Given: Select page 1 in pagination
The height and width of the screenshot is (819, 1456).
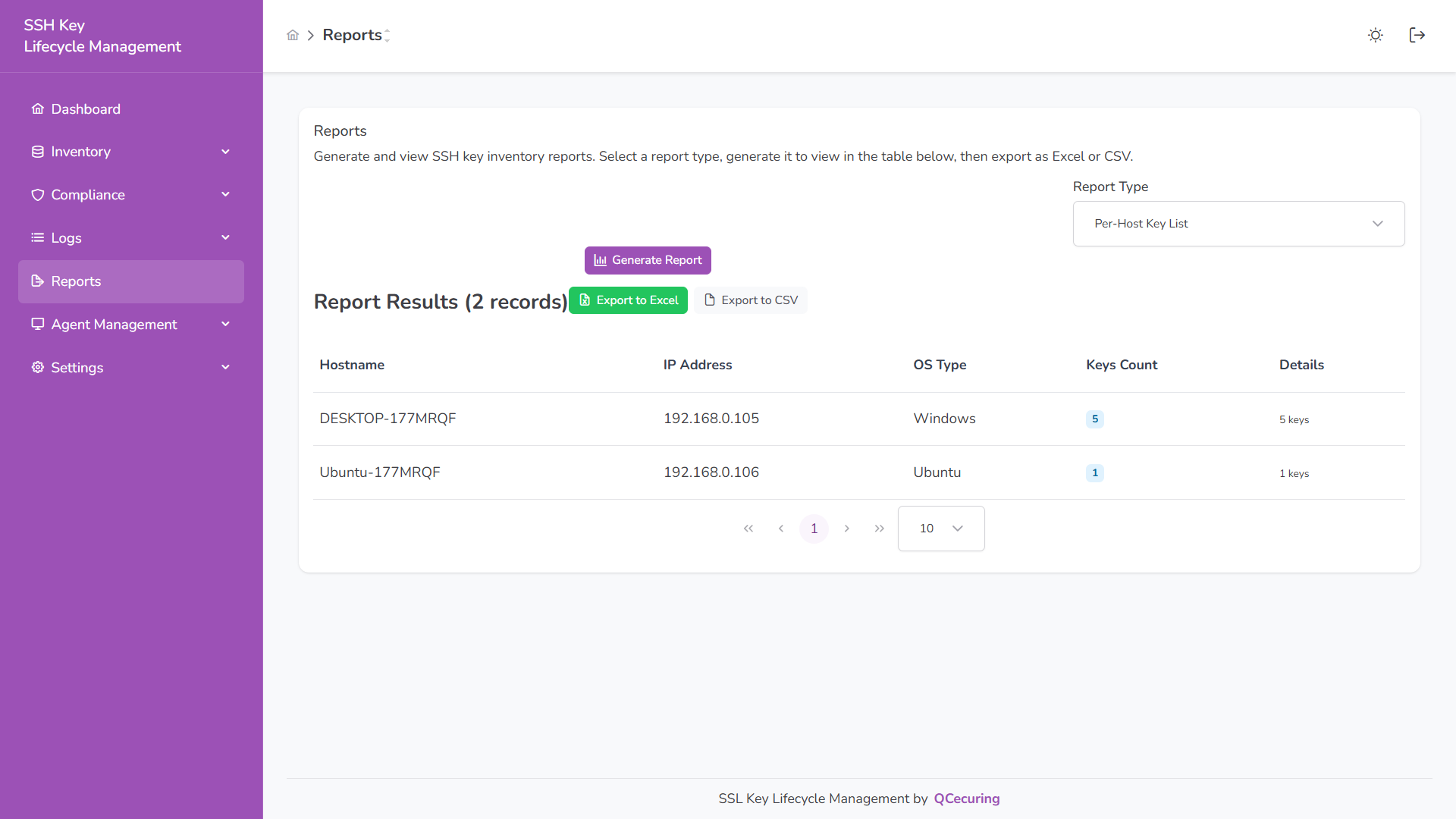Looking at the screenshot, I should (813, 528).
